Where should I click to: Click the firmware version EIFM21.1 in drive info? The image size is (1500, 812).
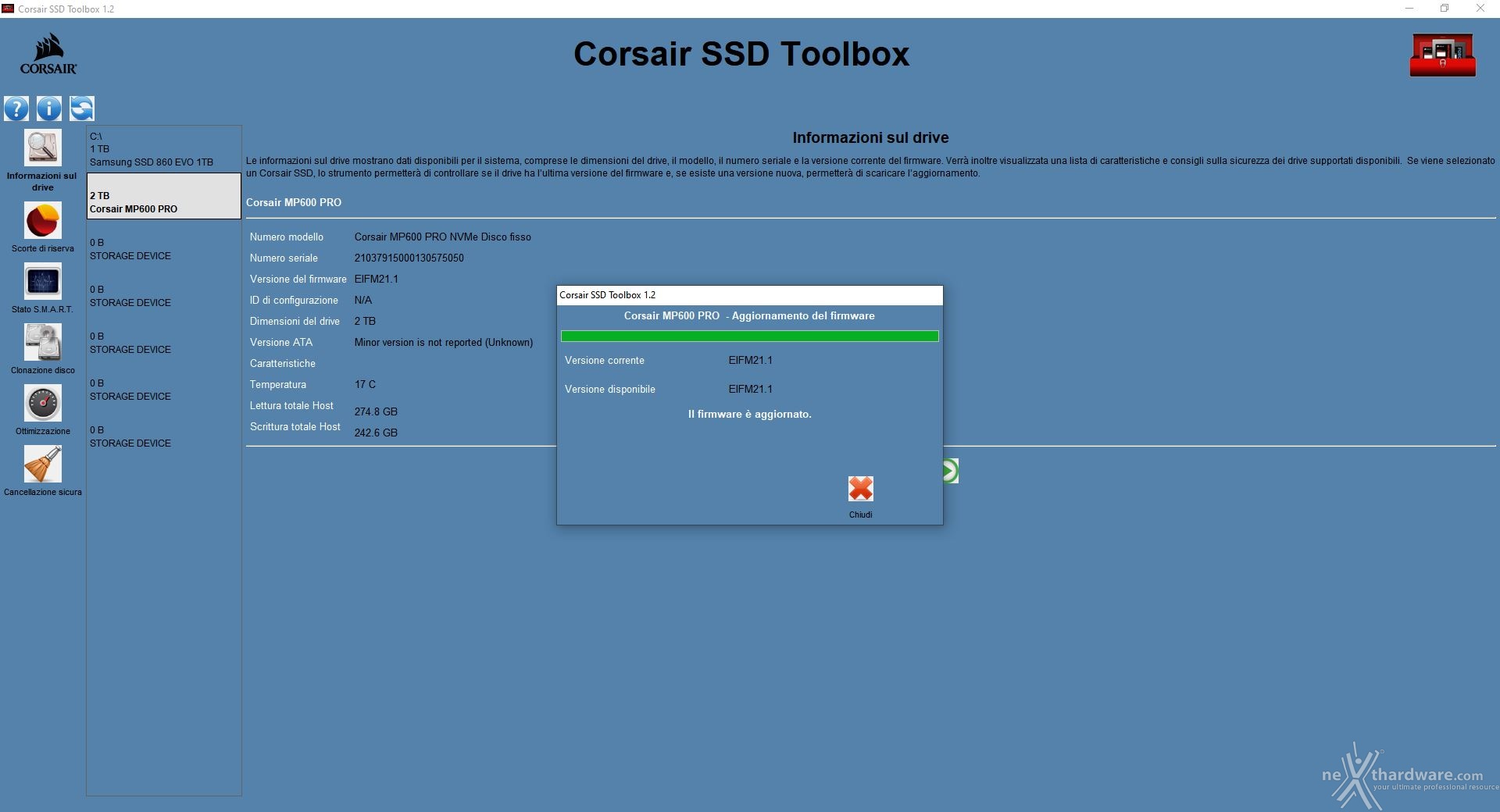click(x=376, y=279)
